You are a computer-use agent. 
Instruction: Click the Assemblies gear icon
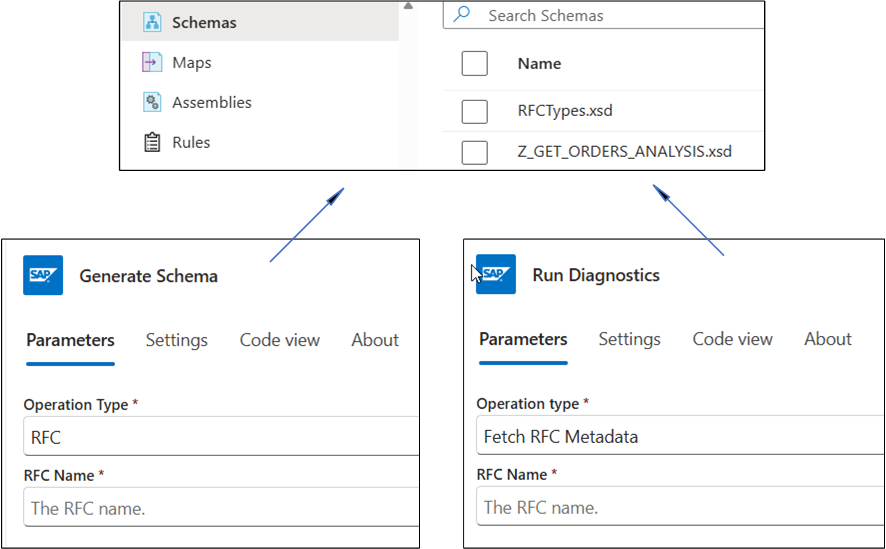point(152,102)
